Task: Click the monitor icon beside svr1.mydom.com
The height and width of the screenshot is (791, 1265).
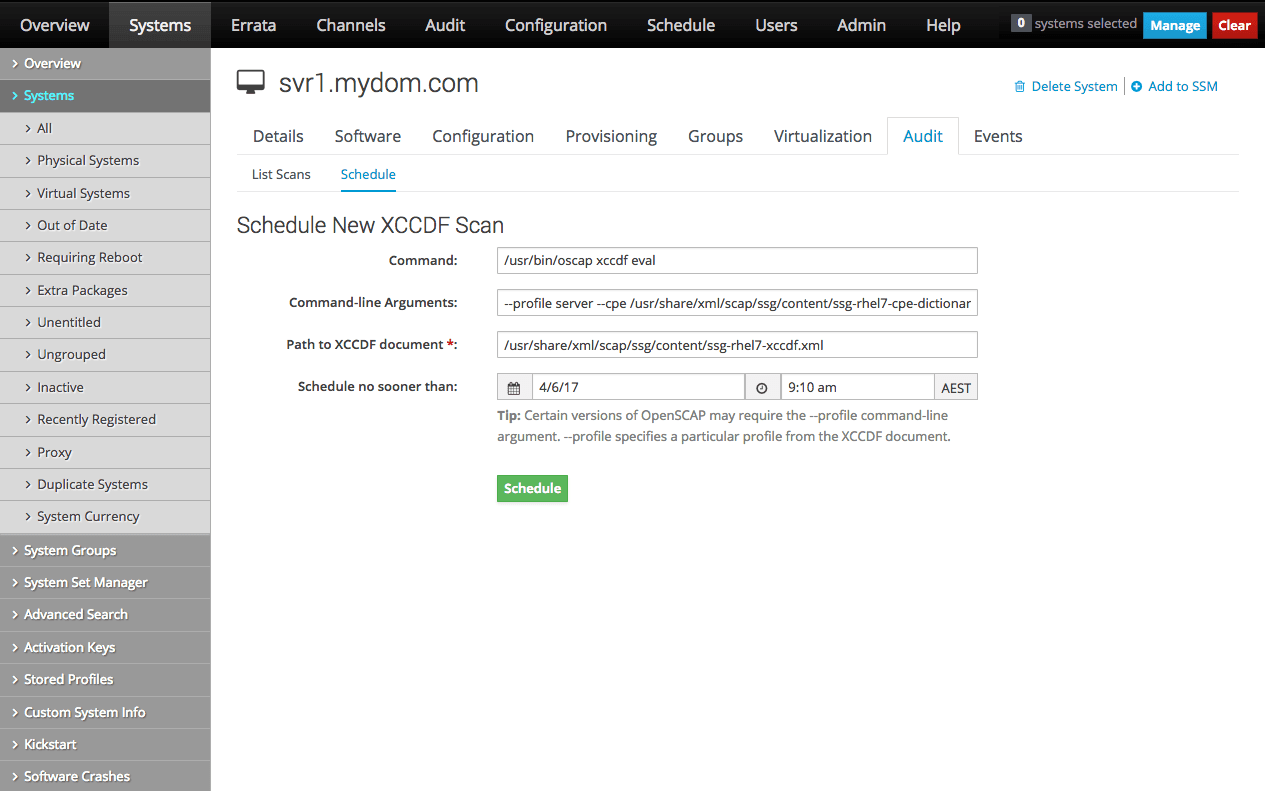Action: point(251,83)
